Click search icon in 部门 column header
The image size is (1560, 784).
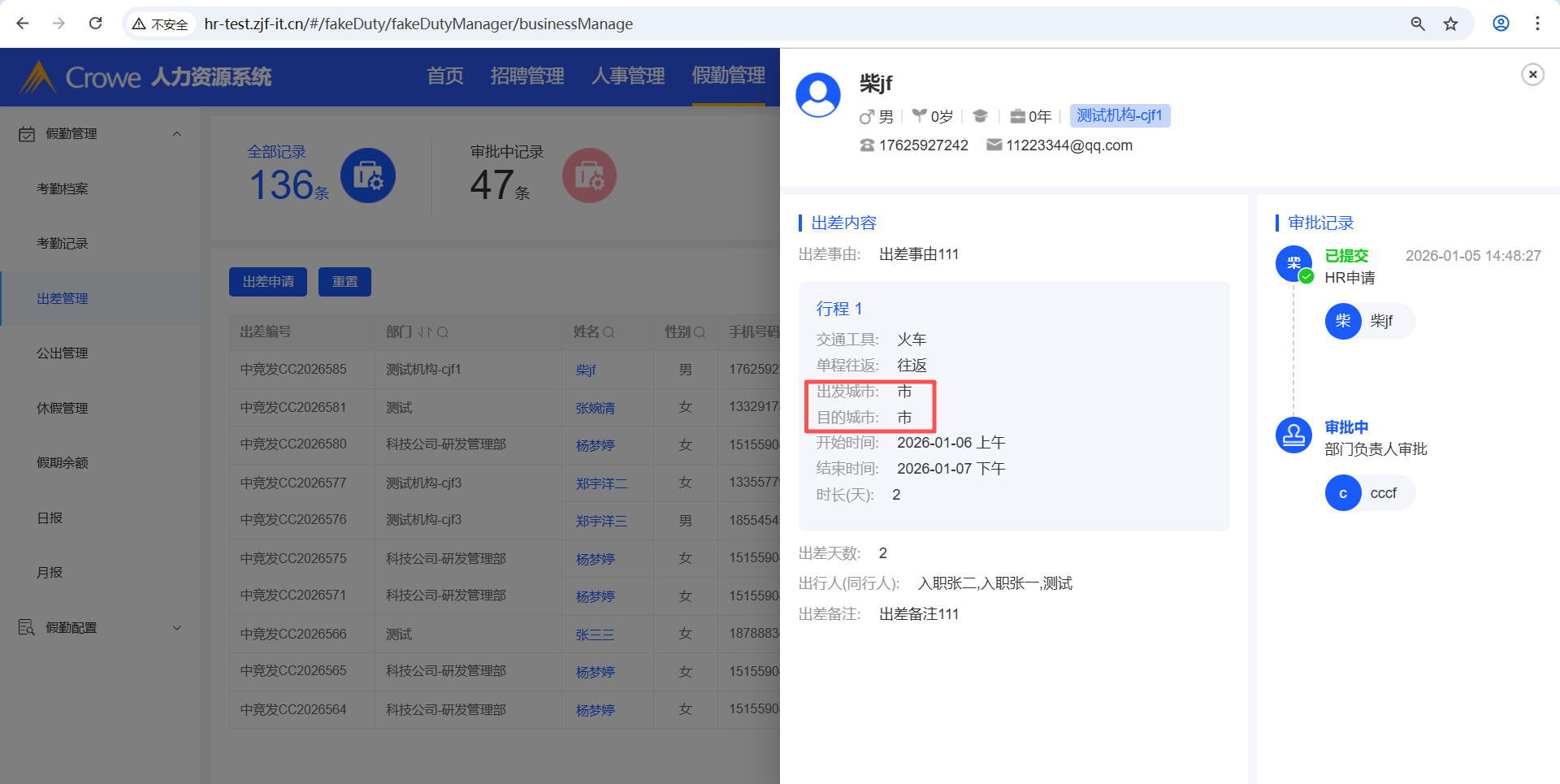click(x=443, y=332)
